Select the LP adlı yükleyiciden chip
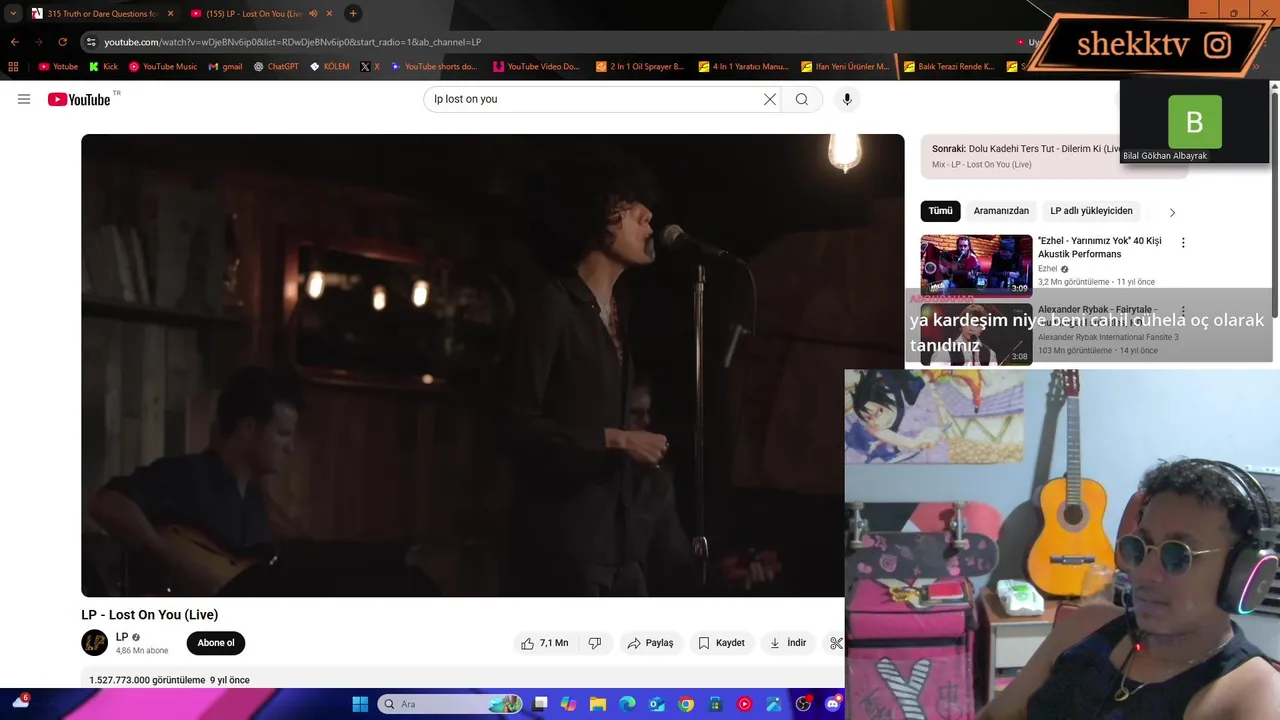Screen dimensions: 1280x720 point(1091,211)
